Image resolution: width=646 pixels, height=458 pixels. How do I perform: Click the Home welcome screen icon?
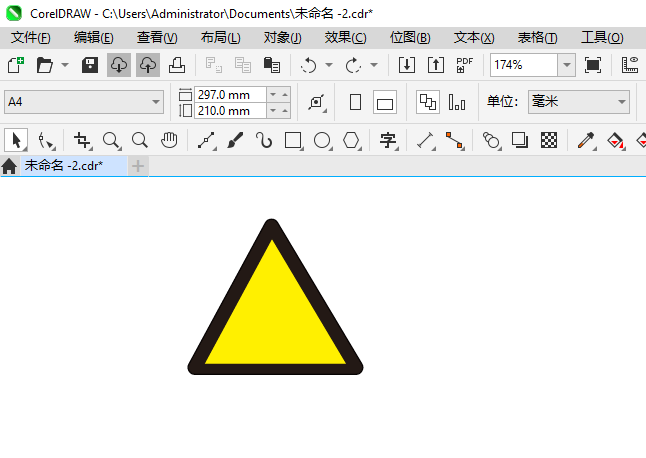pos(9,166)
